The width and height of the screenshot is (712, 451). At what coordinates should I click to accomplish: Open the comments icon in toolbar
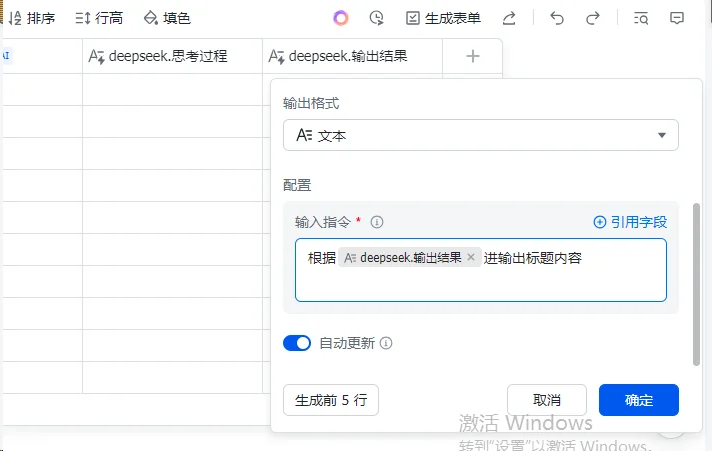pos(677,18)
